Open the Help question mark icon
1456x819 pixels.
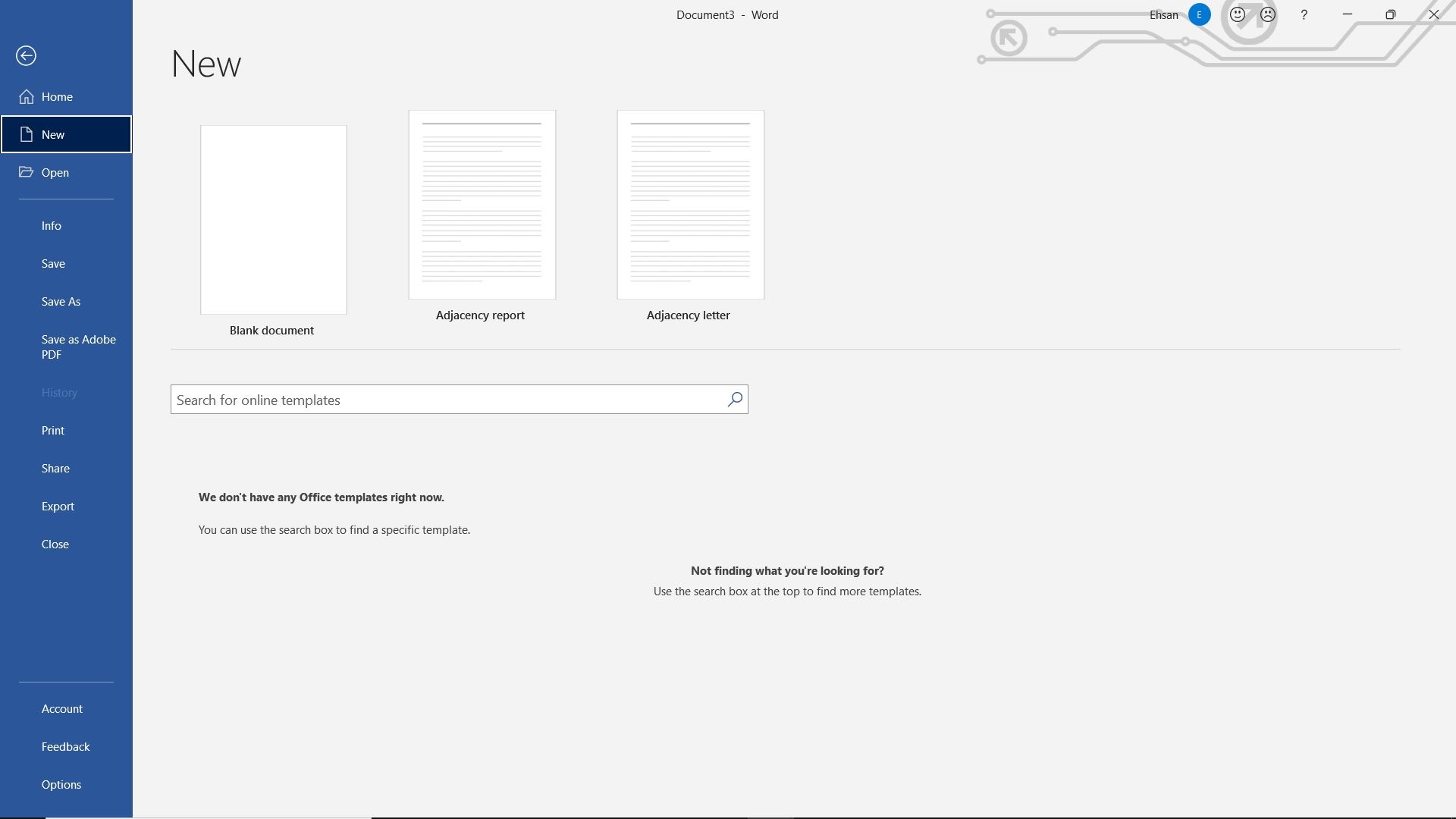click(1304, 14)
